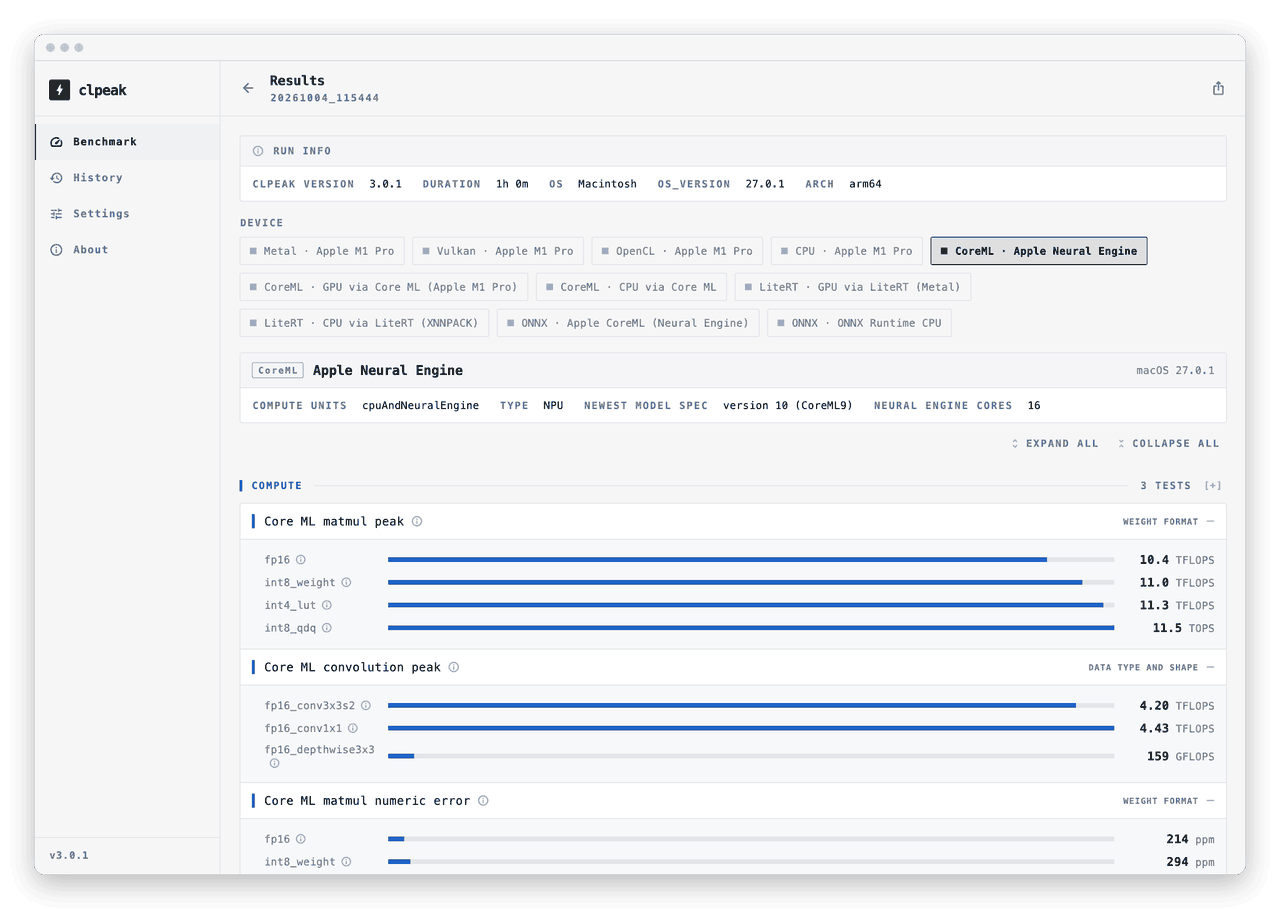Select ONNX · ONNX Runtime CPU device
Image resolution: width=1280 pixels, height=909 pixels.
859,323
